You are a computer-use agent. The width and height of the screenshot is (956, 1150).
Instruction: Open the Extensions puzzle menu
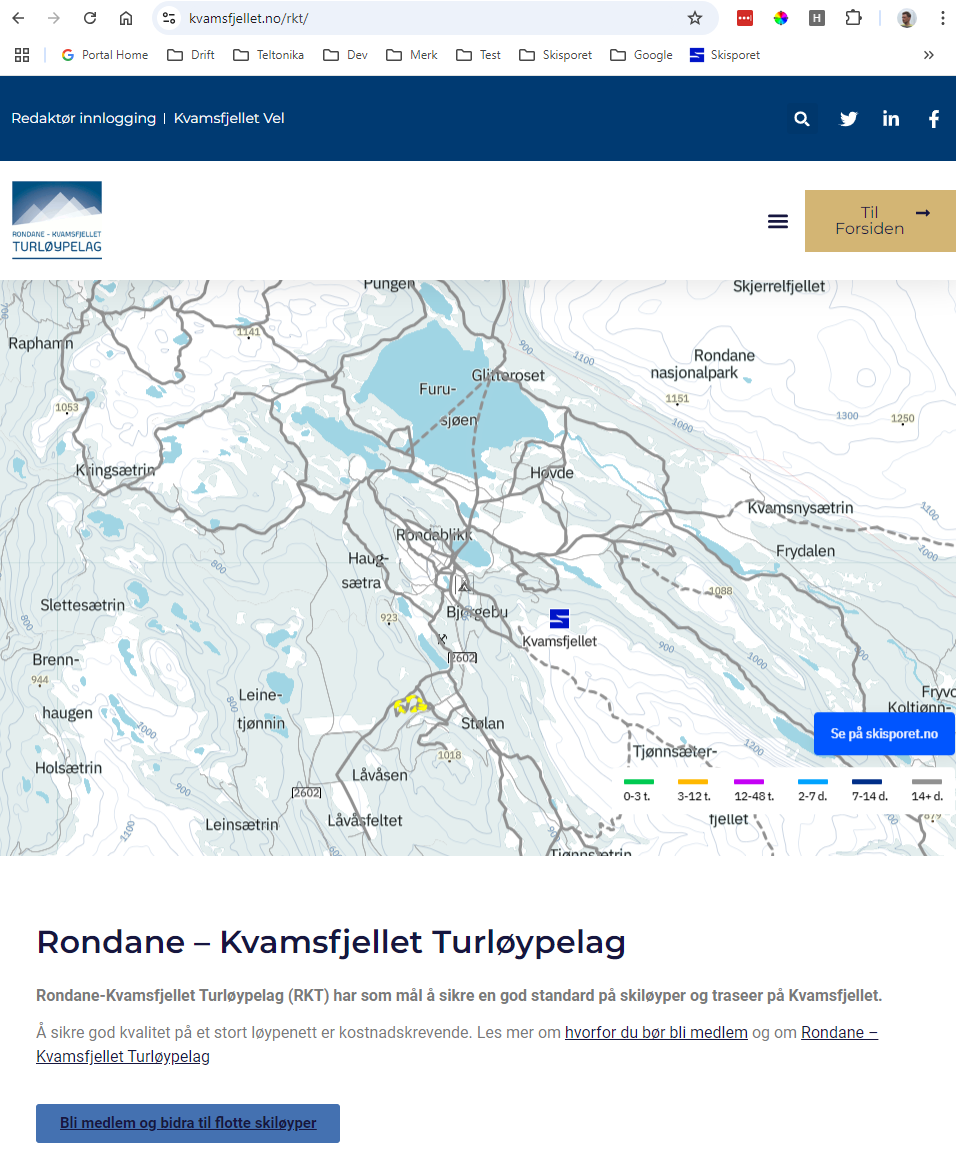tap(853, 18)
